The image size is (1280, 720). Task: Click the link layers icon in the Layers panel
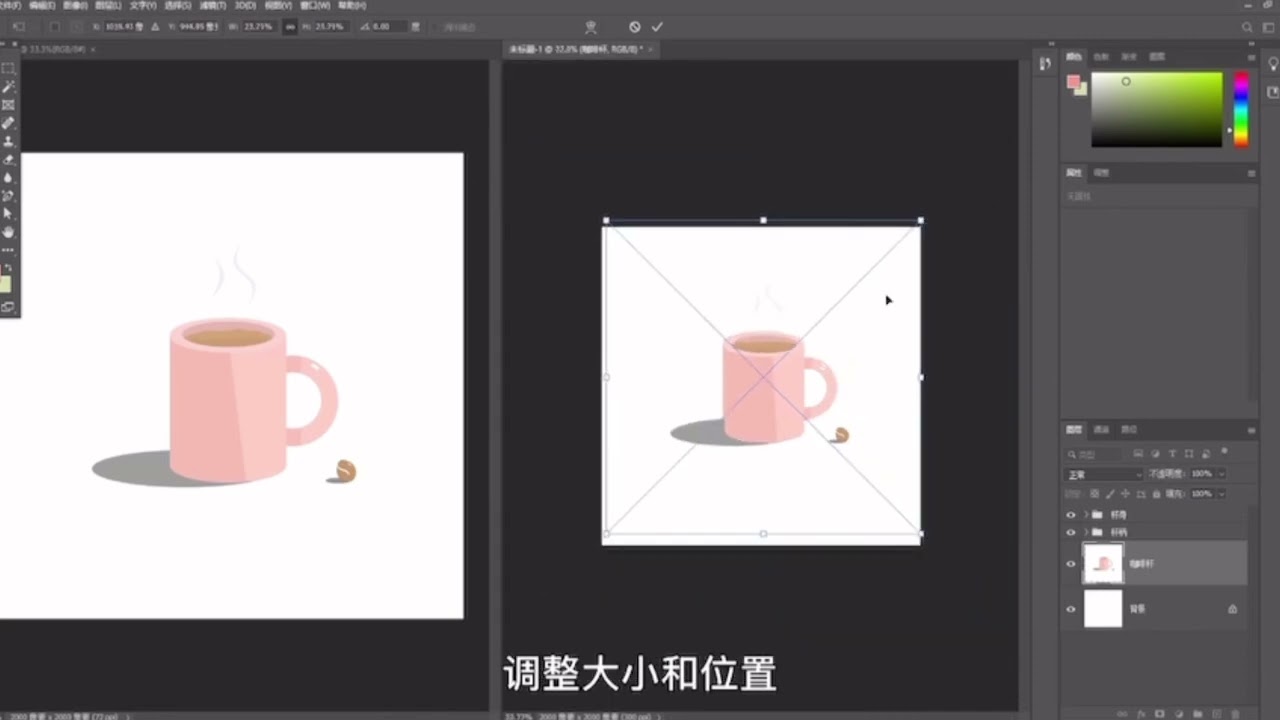(x=1122, y=714)
